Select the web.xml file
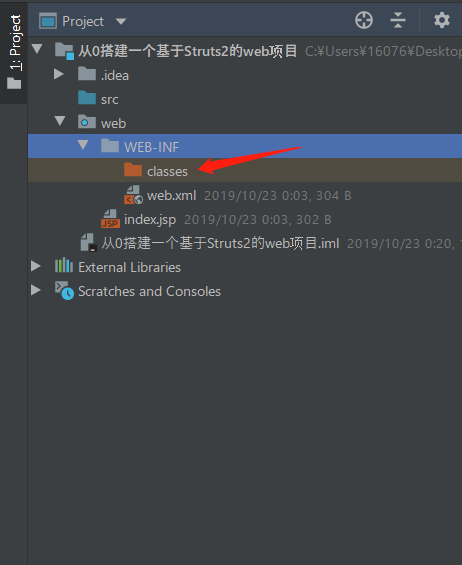 [172, 195]
